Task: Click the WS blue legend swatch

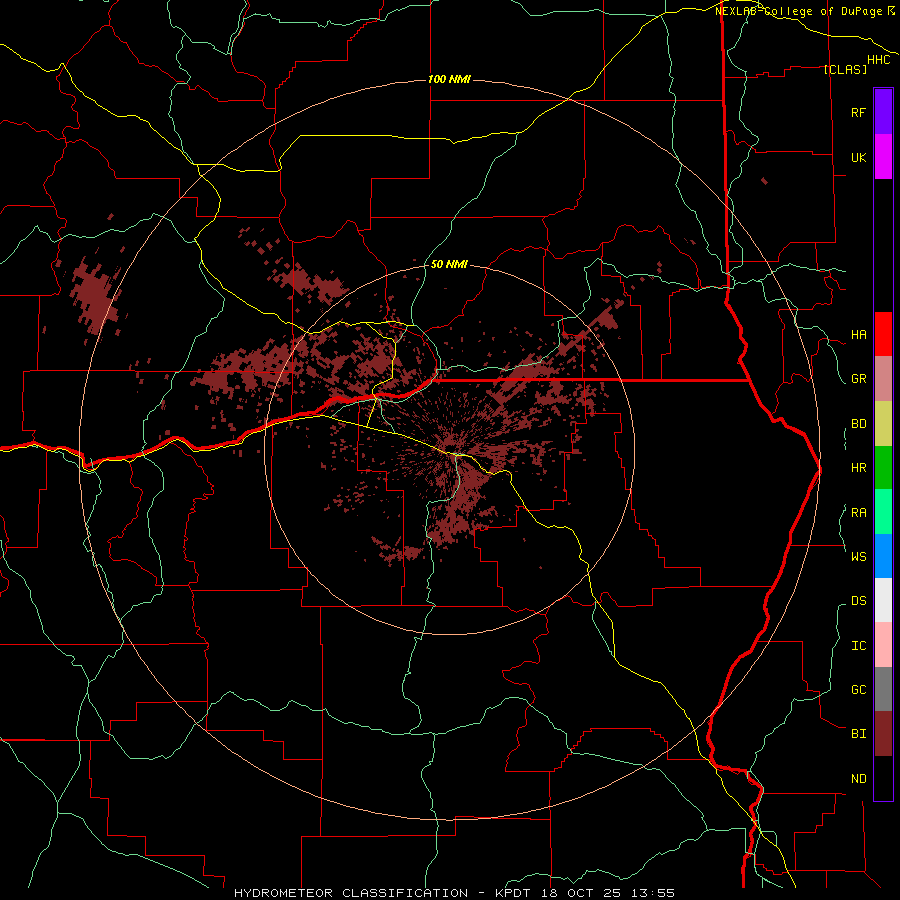Action: [883, 556]
